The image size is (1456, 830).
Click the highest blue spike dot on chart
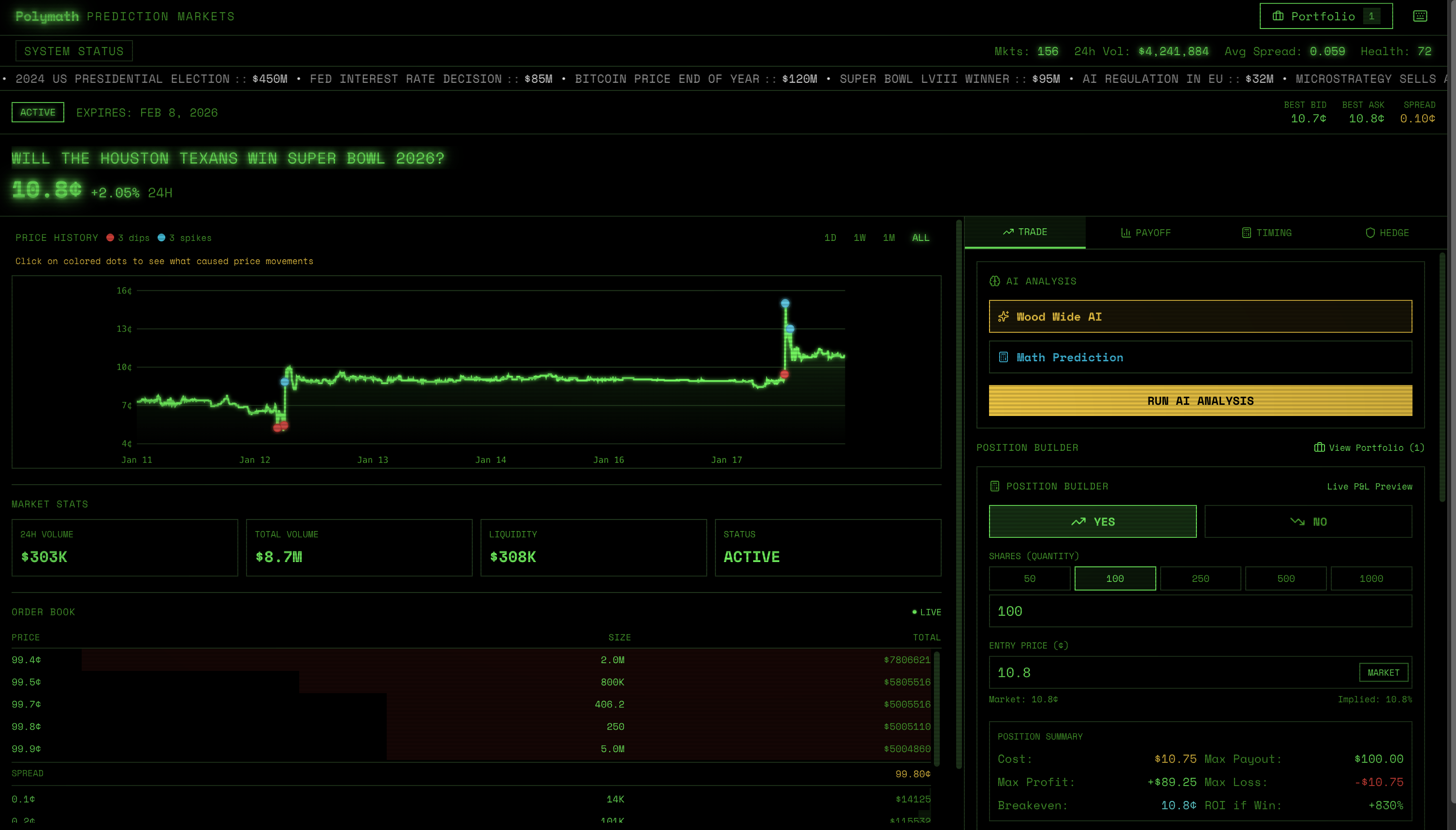point(785,303)
